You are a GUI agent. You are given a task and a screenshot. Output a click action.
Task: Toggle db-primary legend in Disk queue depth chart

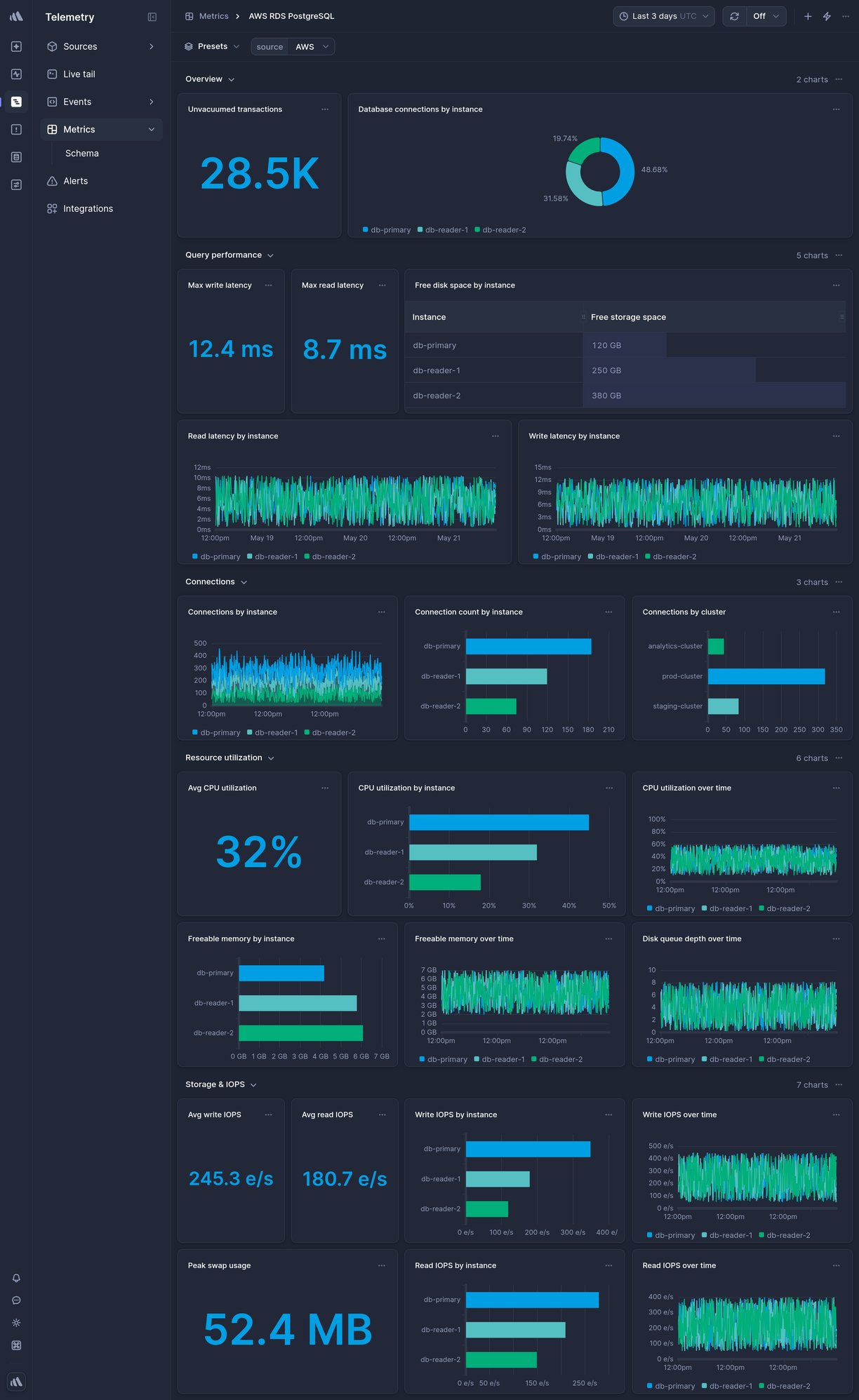671,1060
